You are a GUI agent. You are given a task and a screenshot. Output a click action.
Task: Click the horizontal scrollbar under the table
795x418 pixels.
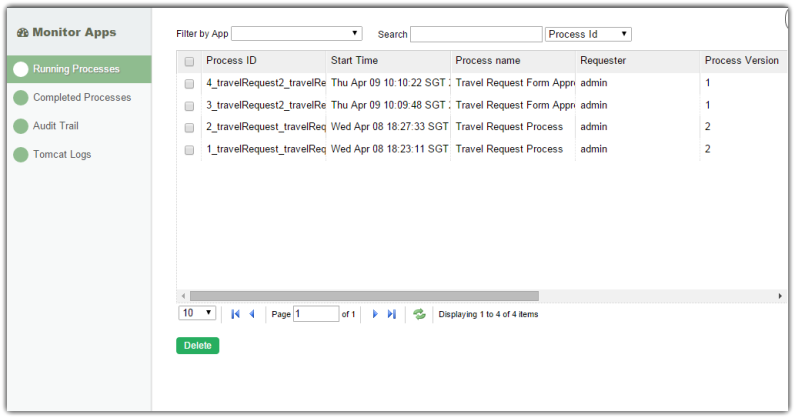pos(364,296)
